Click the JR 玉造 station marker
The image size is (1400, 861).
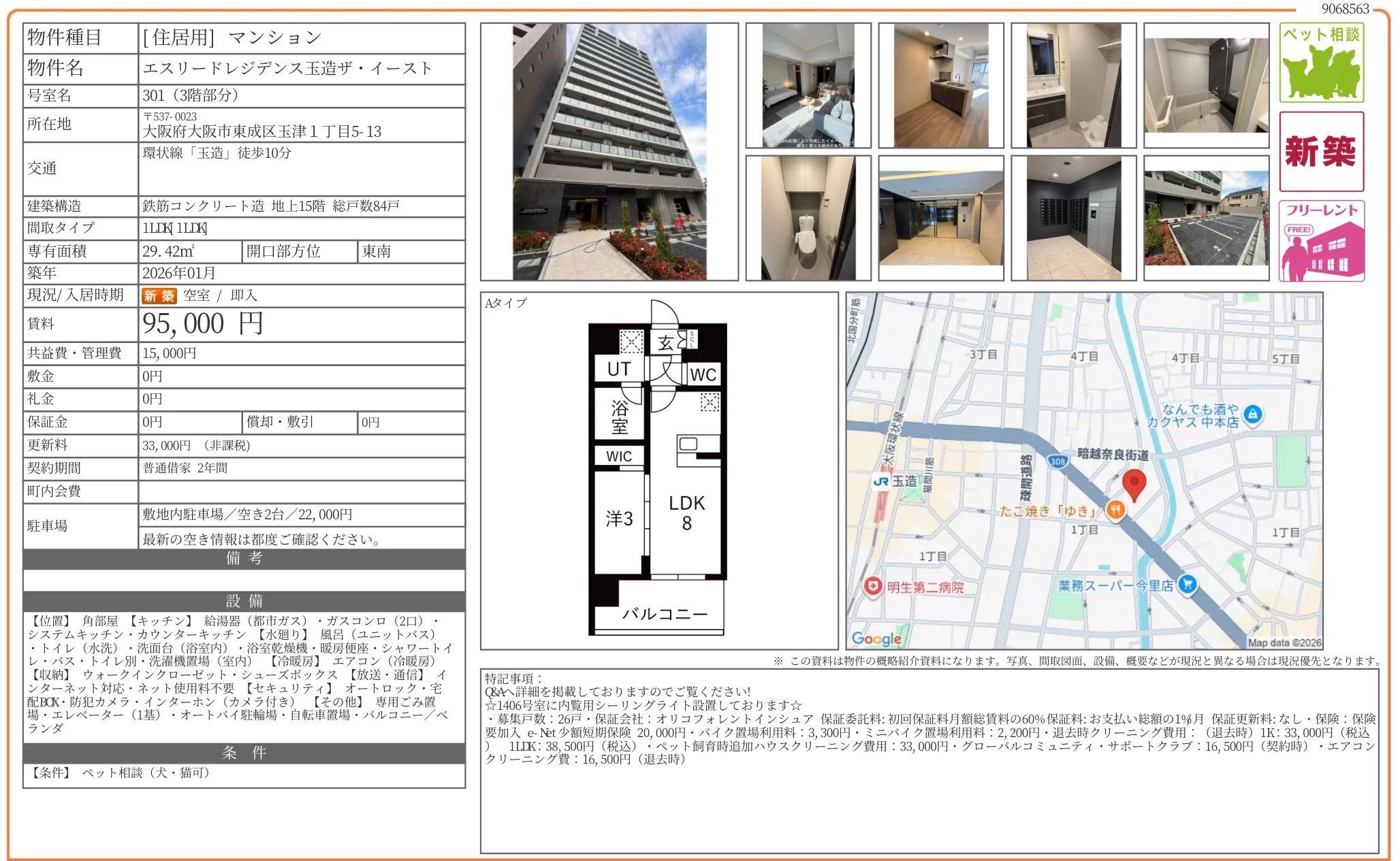click(881, 481)
